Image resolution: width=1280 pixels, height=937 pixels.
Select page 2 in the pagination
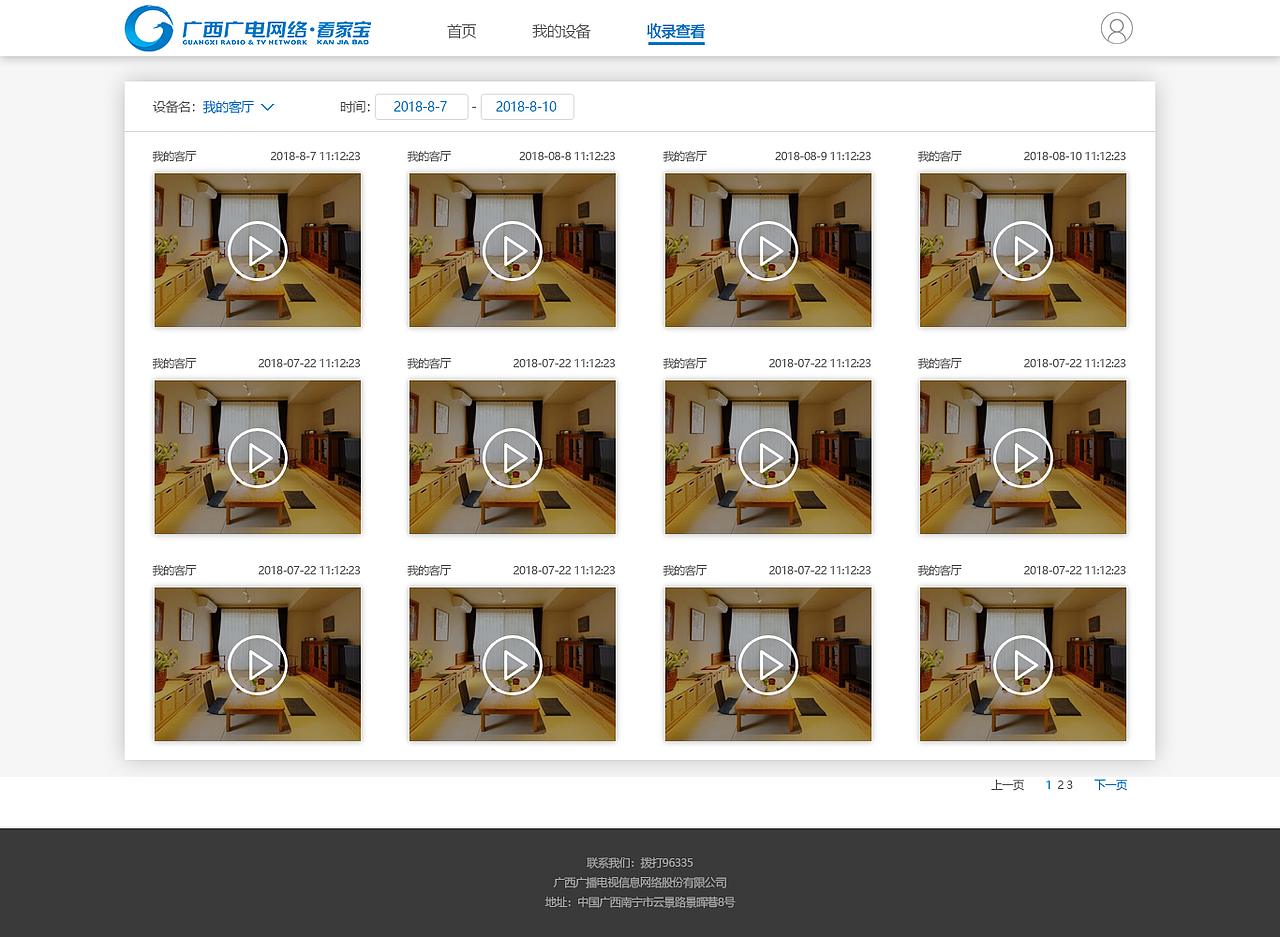tap(1059, 785)
